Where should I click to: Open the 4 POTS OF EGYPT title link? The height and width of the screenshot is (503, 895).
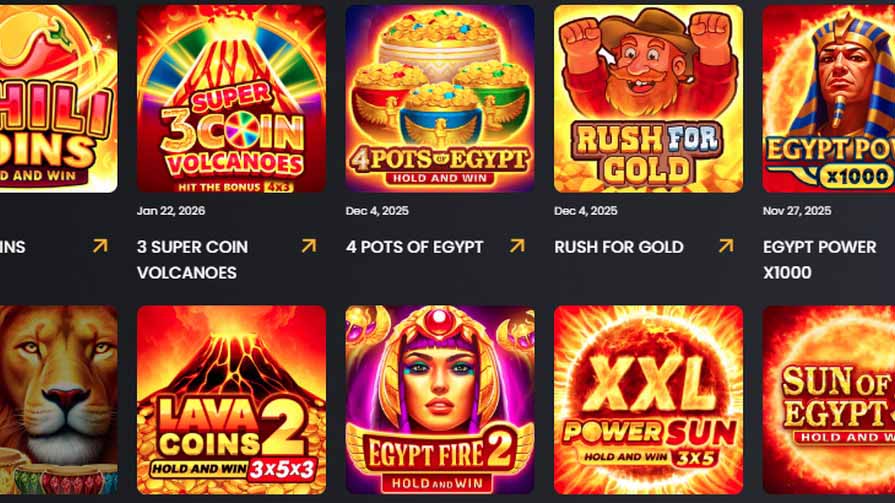pyautogui.click(x=414, y=247)
